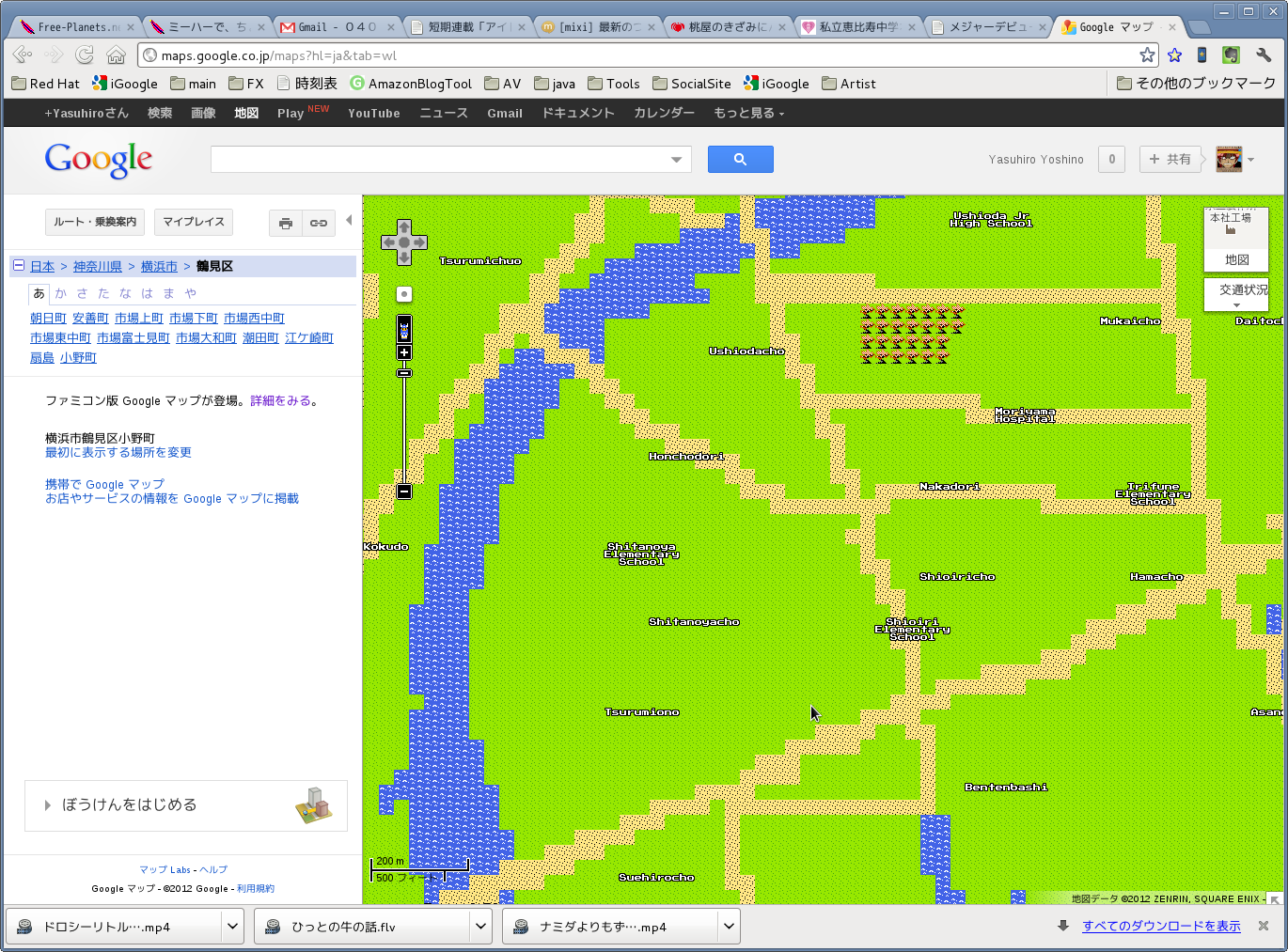Image resolution: width=1288 pixels, height=952 pixels.
Task: Select the か kana tab
Action: click(x=61, y=293)
